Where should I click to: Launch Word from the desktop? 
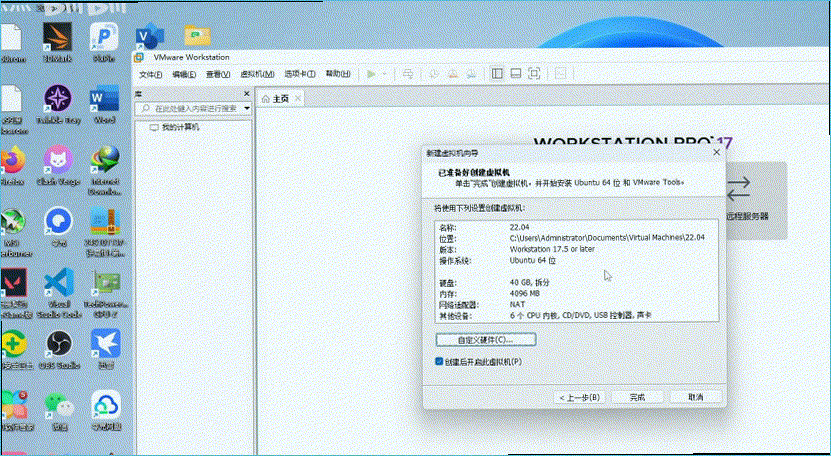coord(104,99)
